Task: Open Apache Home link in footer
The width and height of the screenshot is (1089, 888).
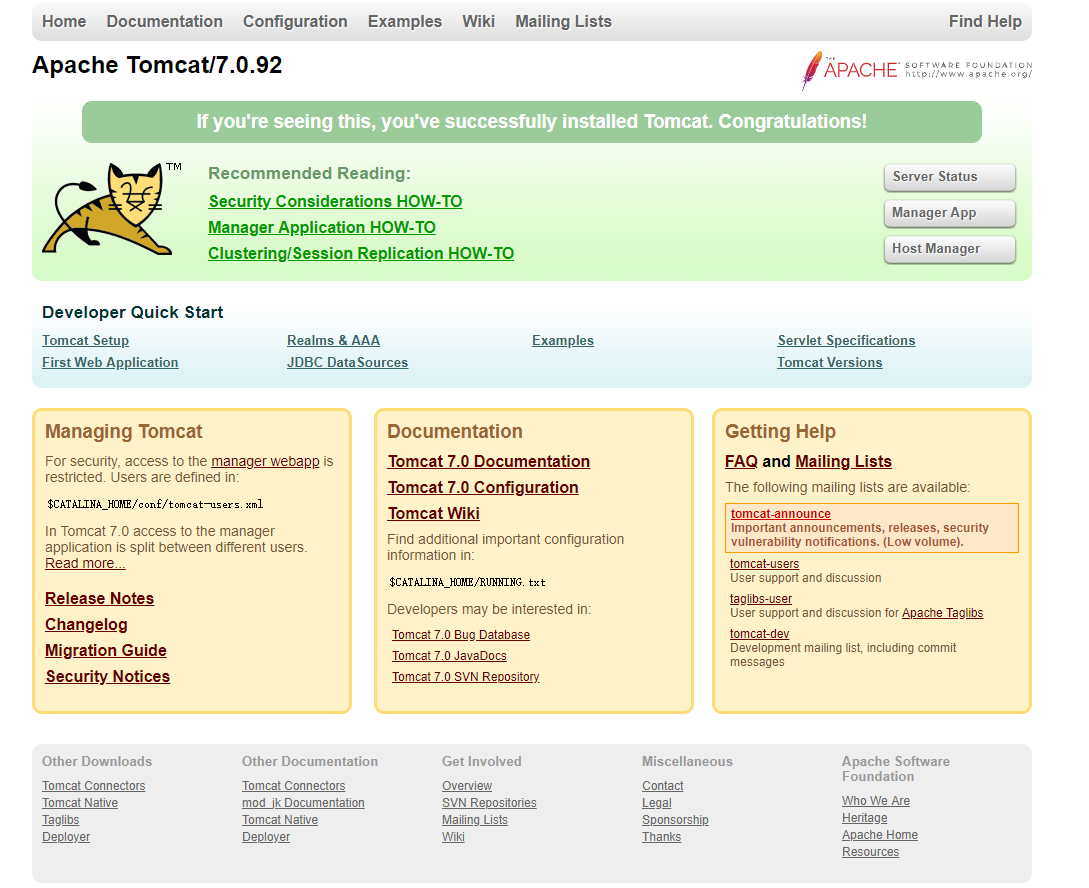Action: pyautogui.click(x=880, y=835)
